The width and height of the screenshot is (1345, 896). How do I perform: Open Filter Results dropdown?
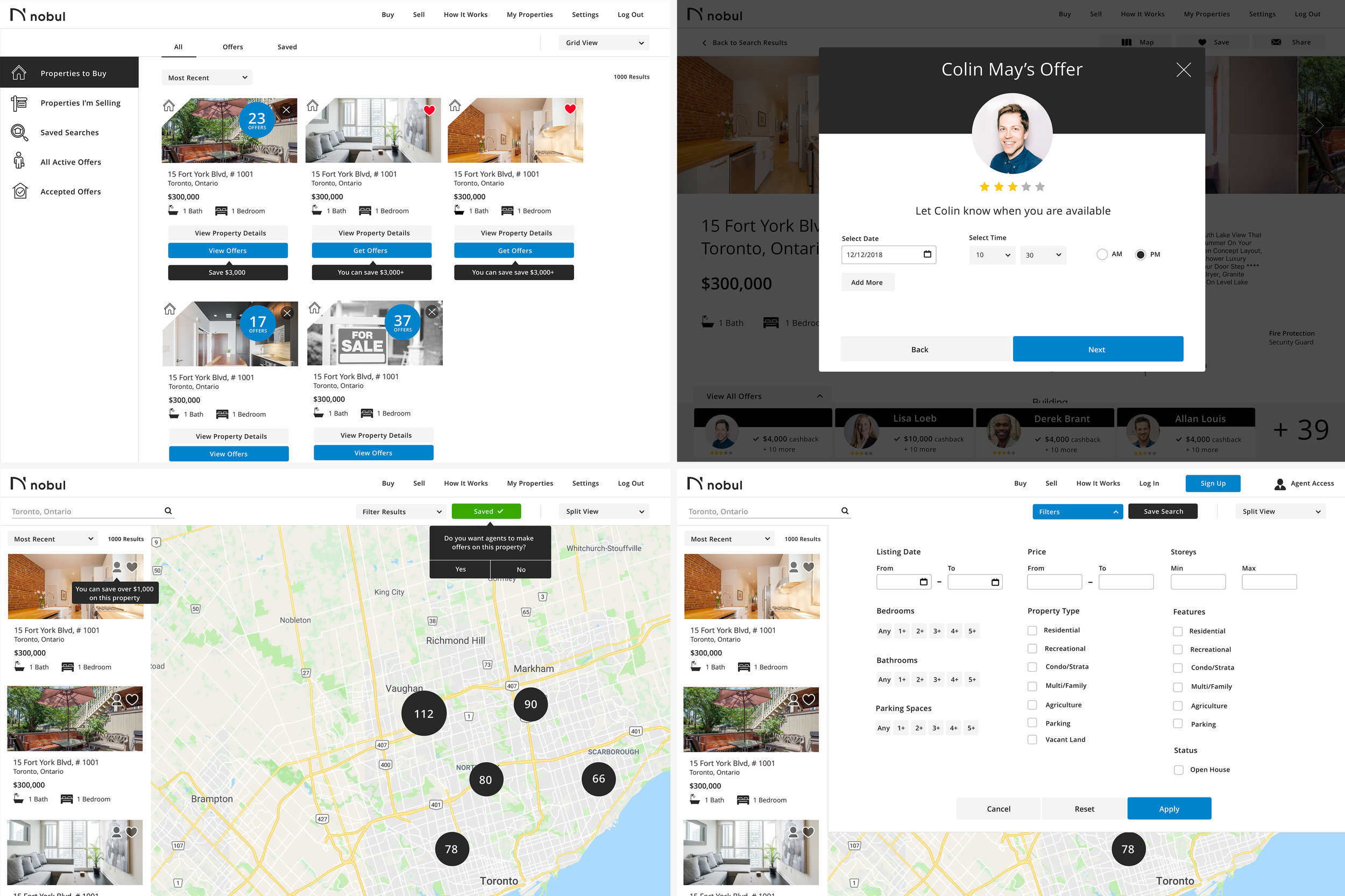tap(401, 511)
